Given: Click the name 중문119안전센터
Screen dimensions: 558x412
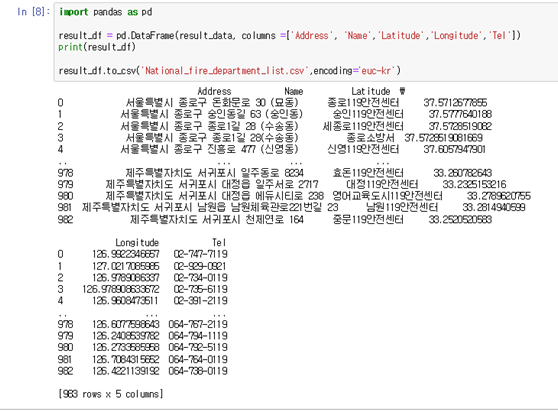Looking at the screenshot, I should coord(368,220).
